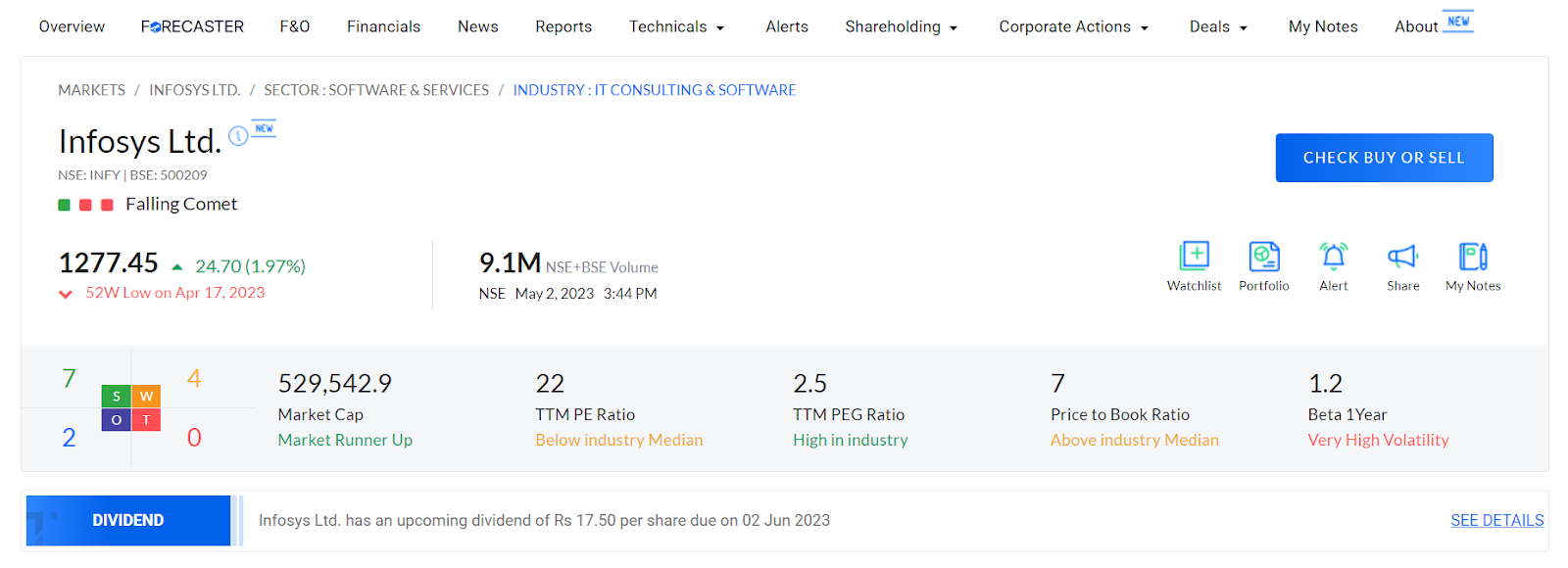Click Above industry Median text
Screen dimensions: 1568x568
[x=1135, y=441]
